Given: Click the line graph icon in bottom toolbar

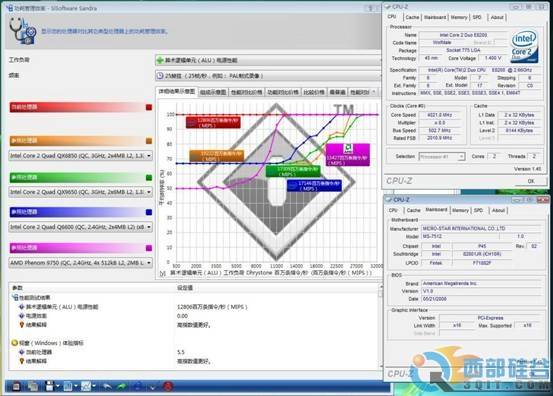Looking at the screenshot, I should [86, 386].
